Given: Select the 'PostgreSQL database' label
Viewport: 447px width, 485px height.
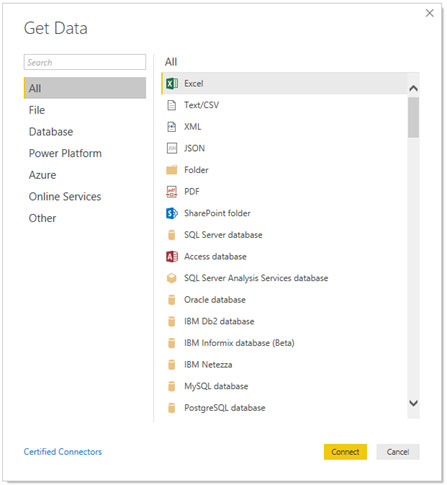Looking at the screenshot, I should (225, 408).
